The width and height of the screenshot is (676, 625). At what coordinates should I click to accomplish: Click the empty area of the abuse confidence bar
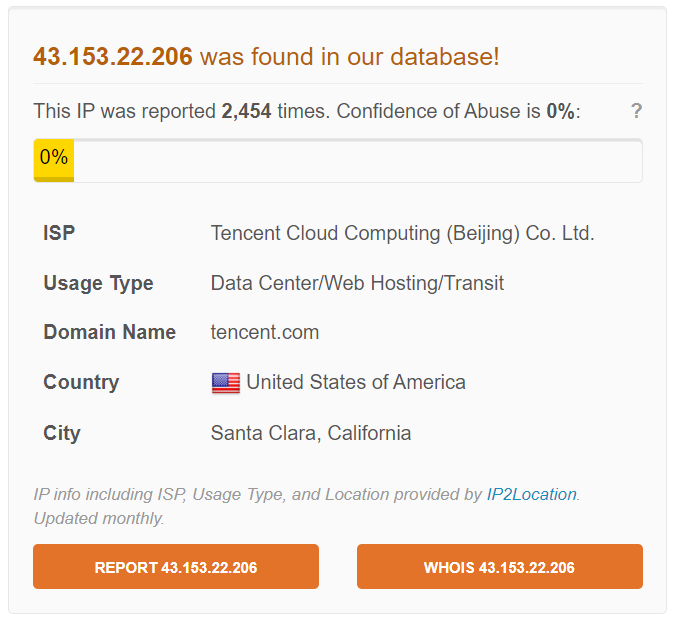tap(357, 161)
